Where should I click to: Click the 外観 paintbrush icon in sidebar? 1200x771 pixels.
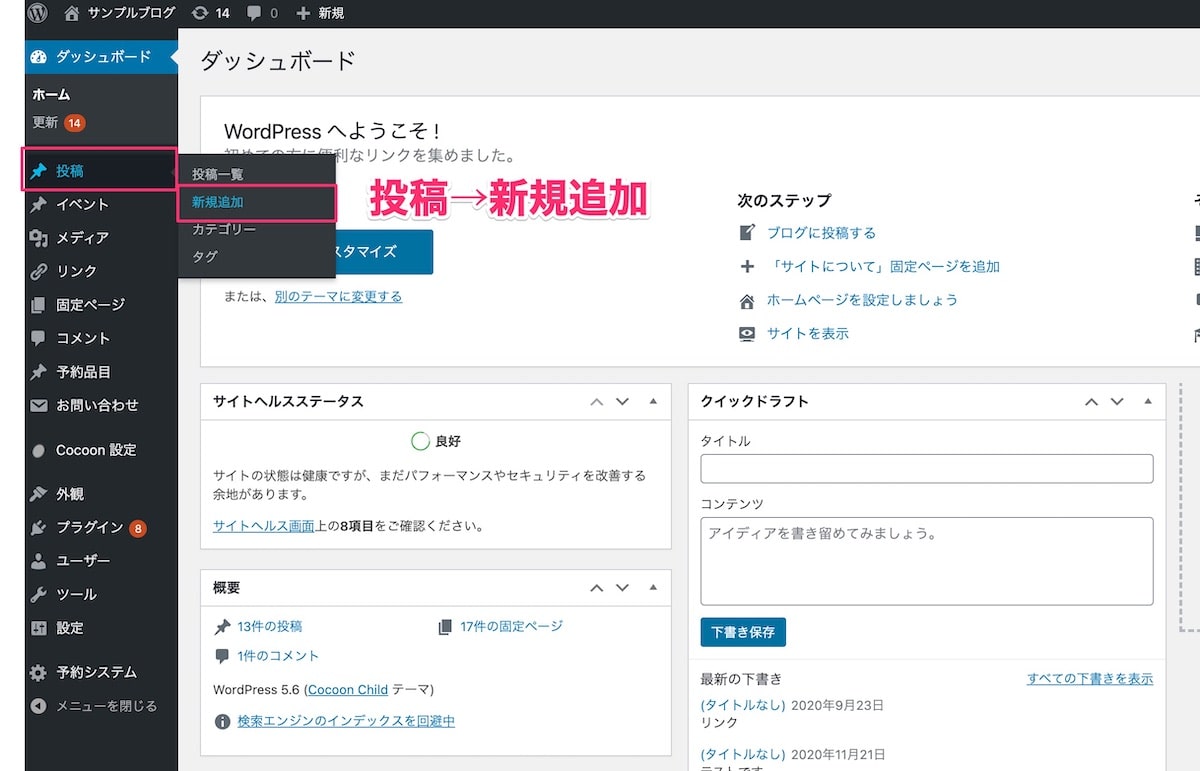coord(39,494)
